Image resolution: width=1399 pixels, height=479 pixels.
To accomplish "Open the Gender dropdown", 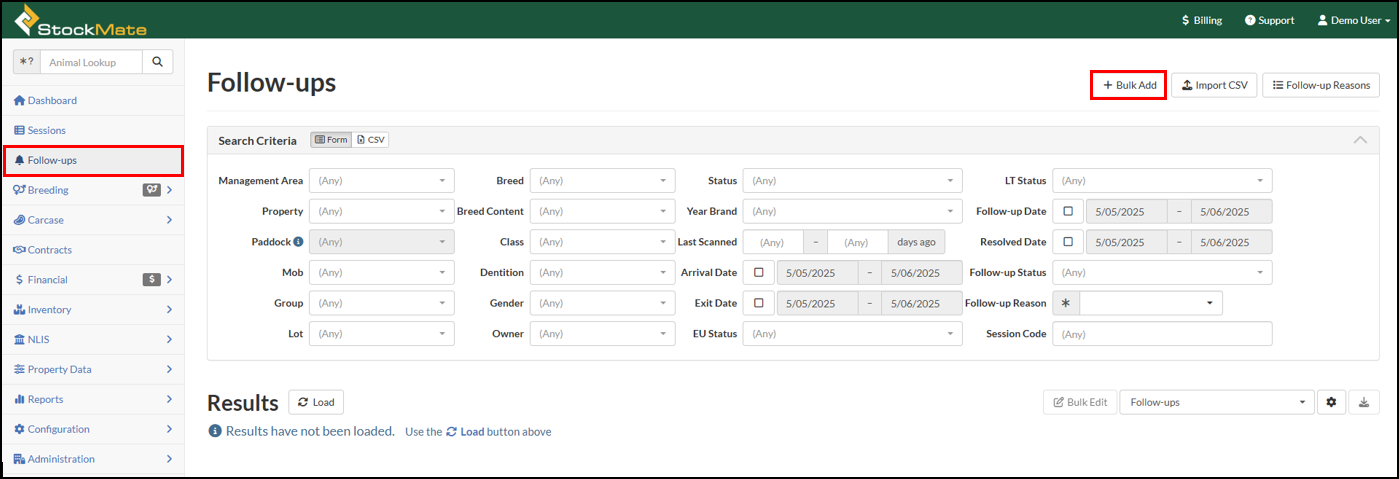I will pyautogui.click(x=602, y=303).
